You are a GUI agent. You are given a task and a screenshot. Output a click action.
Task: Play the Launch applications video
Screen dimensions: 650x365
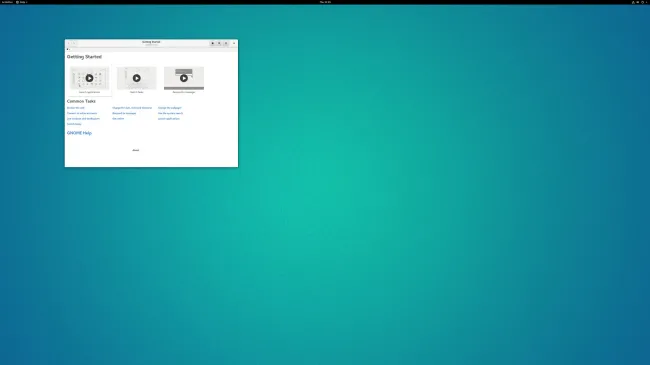[x=89, y=78]
